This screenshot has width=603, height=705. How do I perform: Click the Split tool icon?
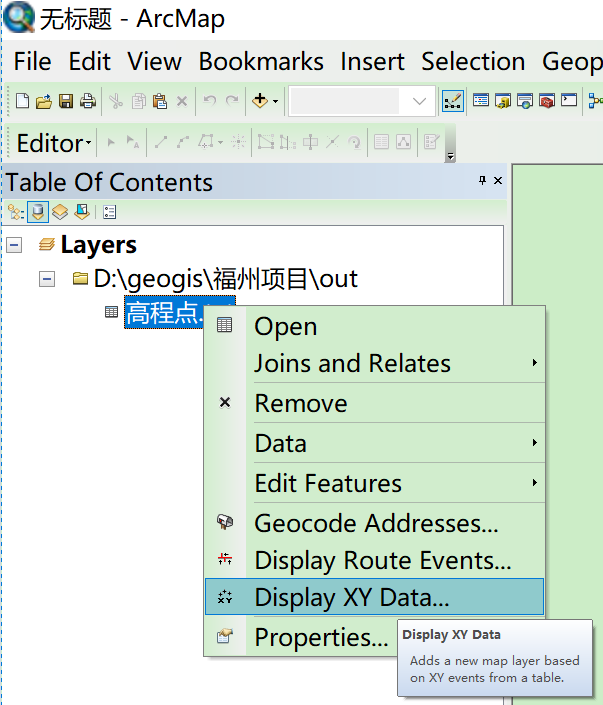332,142
